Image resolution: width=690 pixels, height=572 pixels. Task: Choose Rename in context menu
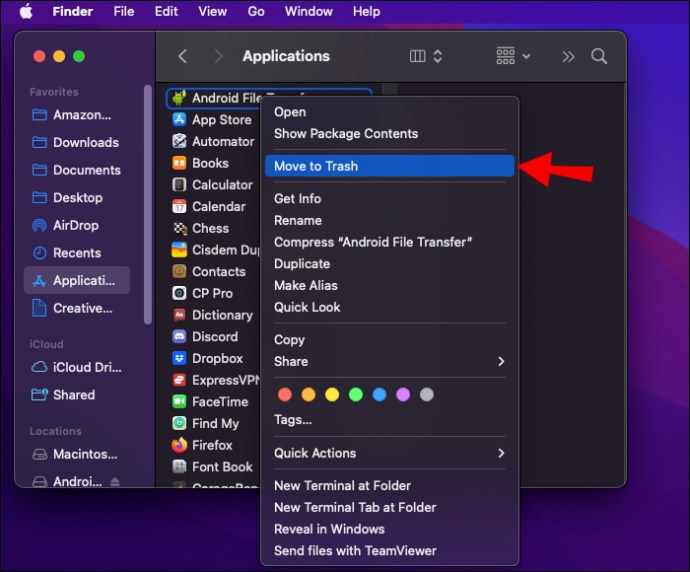[389, 220]
